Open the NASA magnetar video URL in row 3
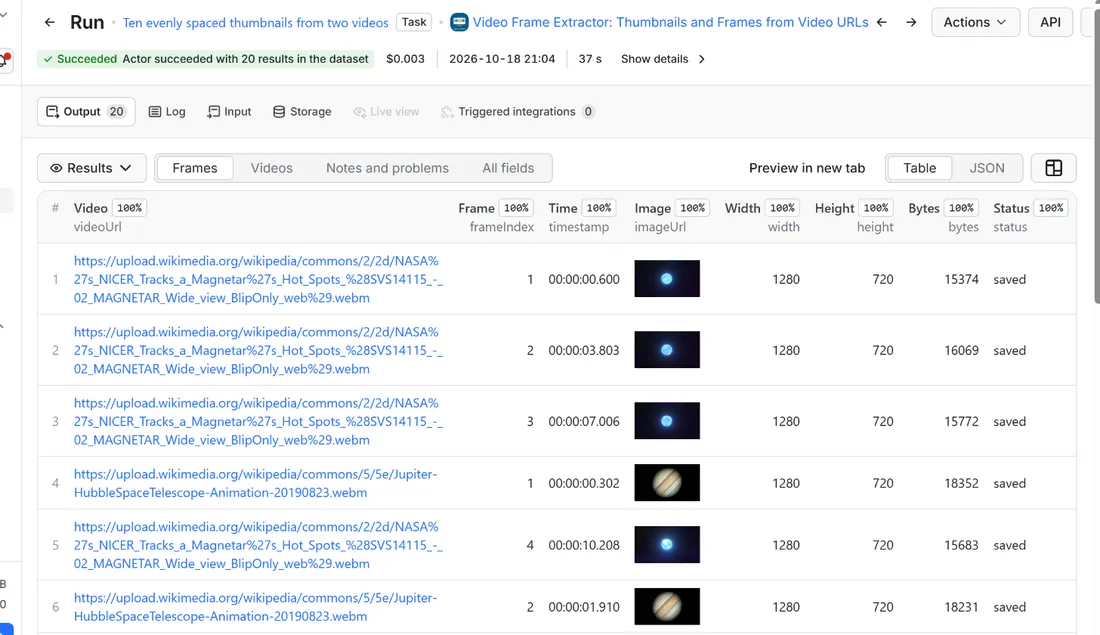1100x635 pixels. tap(258, 422)
